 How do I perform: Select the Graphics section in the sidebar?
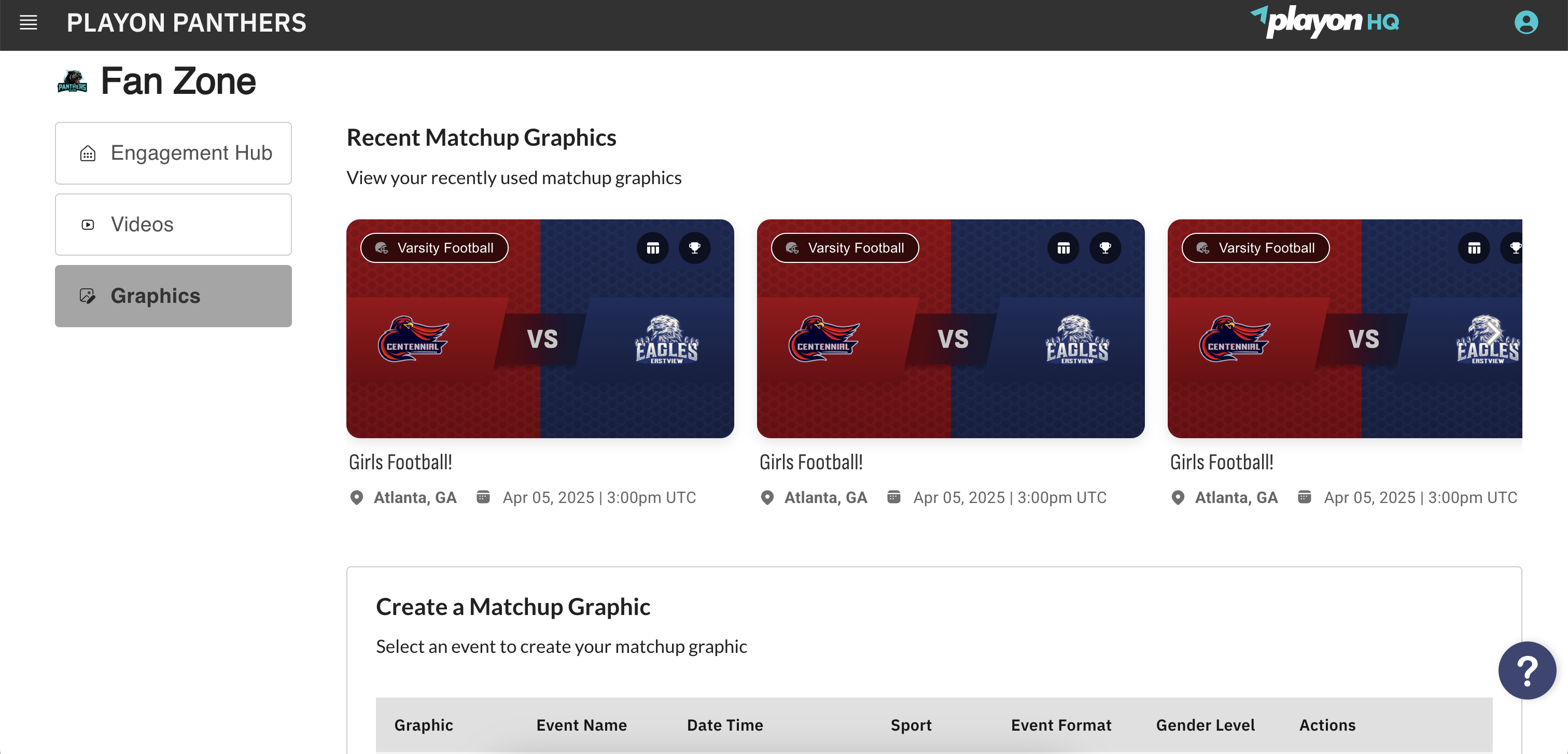174,296
